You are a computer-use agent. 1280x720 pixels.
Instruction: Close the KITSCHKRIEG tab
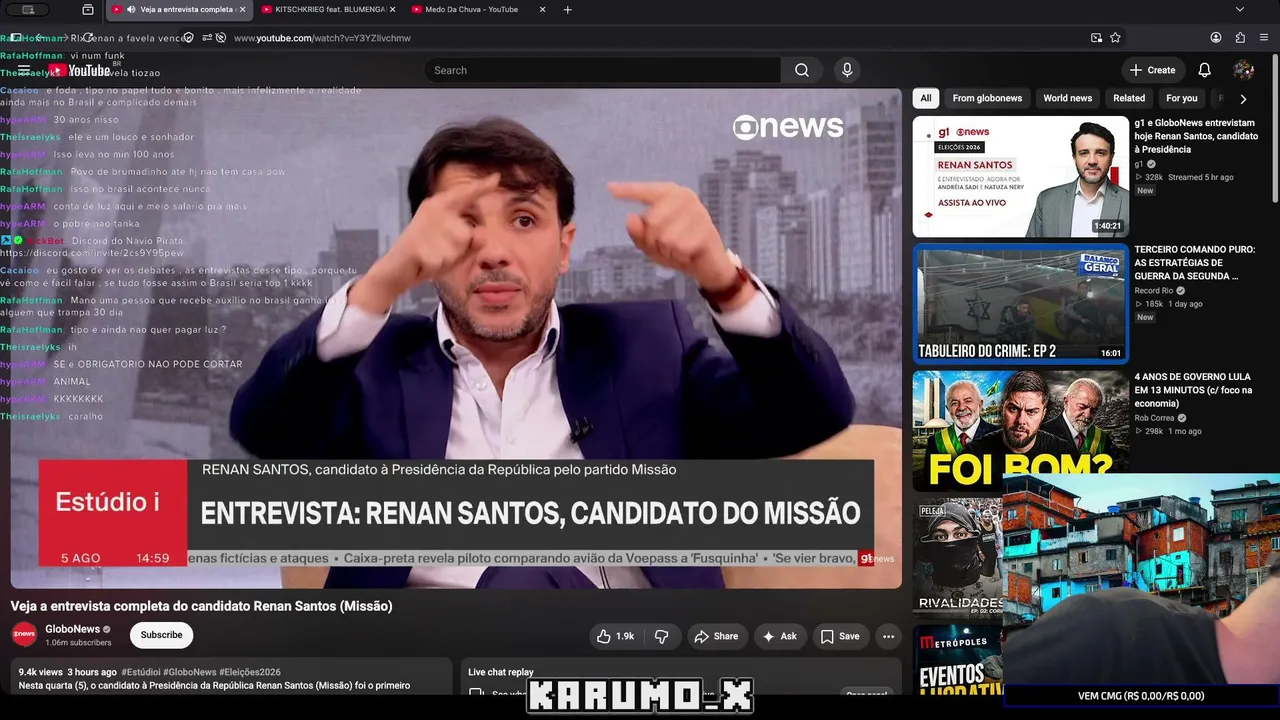pos(392,10)
